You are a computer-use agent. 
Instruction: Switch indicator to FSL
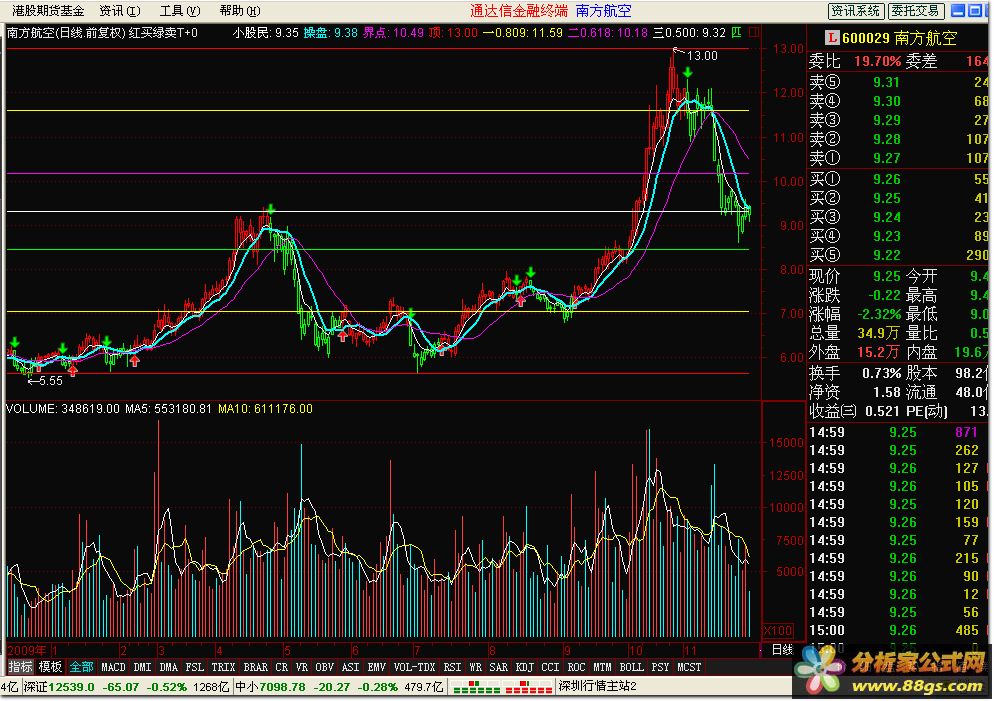pyautogui.click(x=195, y=667)
